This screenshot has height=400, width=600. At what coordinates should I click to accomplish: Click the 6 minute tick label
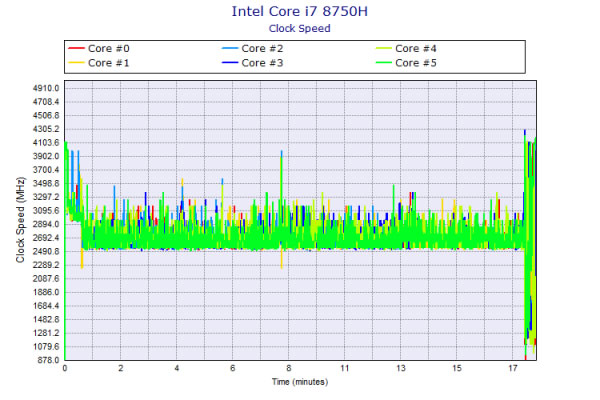pyautogui.click(x=233, y=368)
